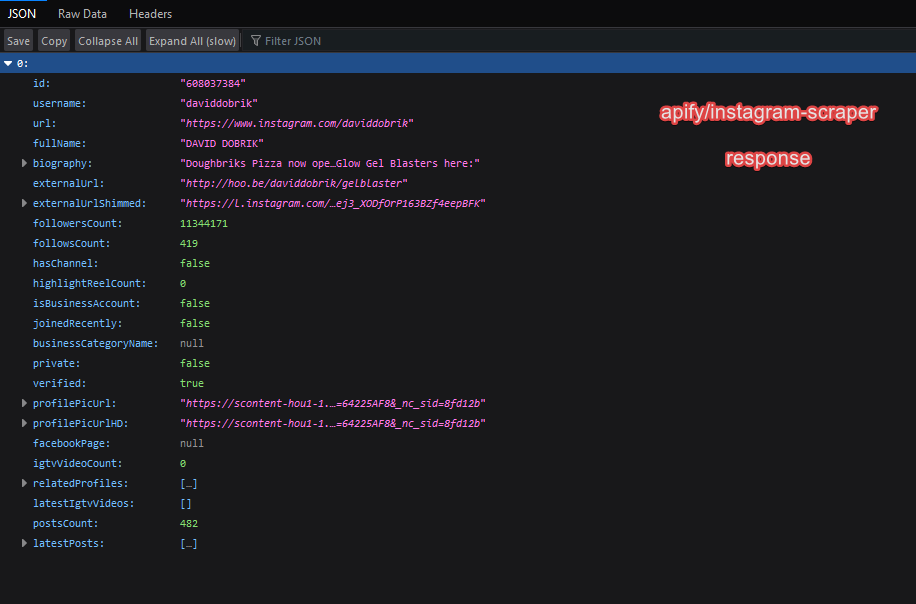
Task: Select the verified true row
Action: (x=191, y=383)
